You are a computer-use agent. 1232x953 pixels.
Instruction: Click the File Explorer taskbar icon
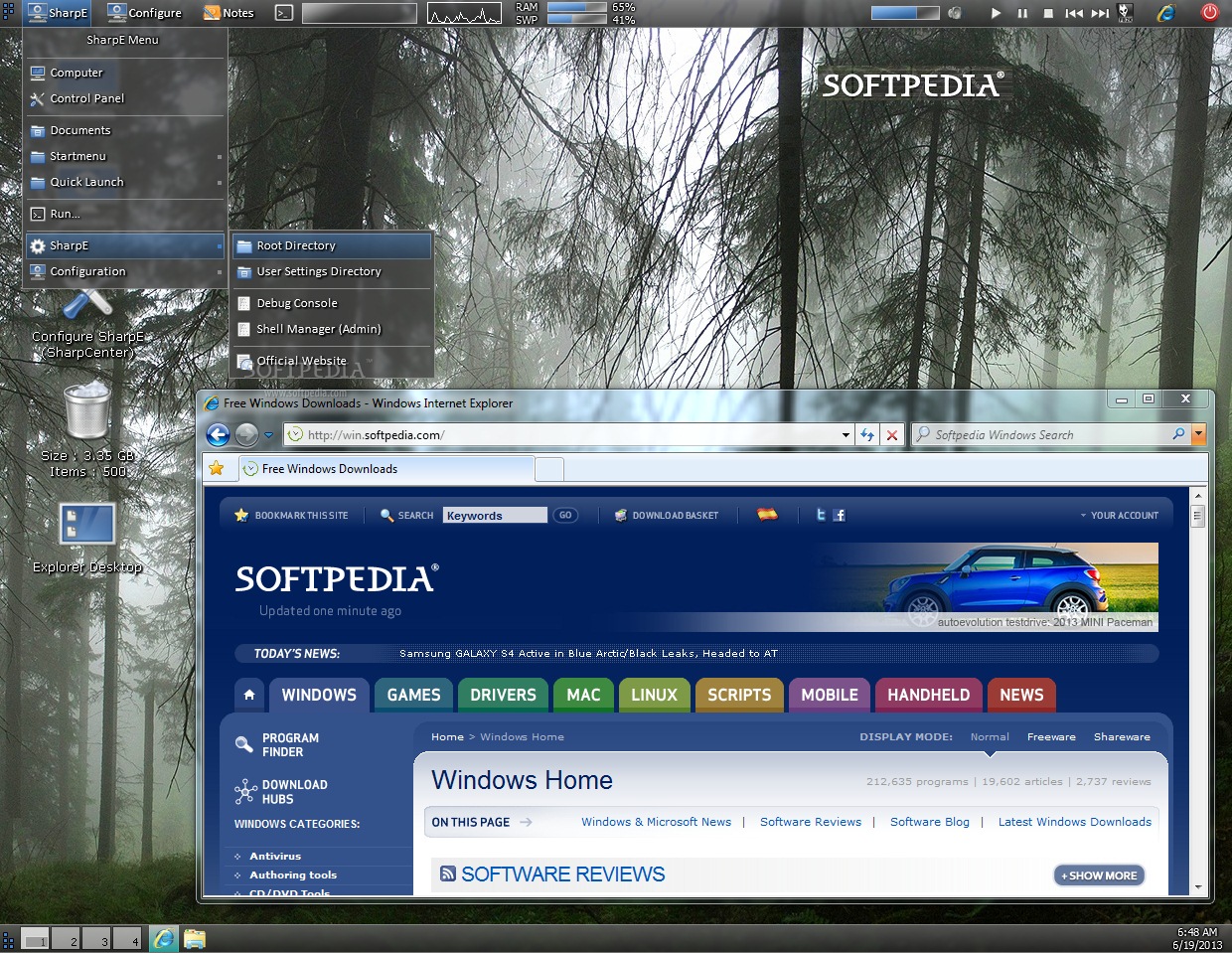tap(195, 938)
